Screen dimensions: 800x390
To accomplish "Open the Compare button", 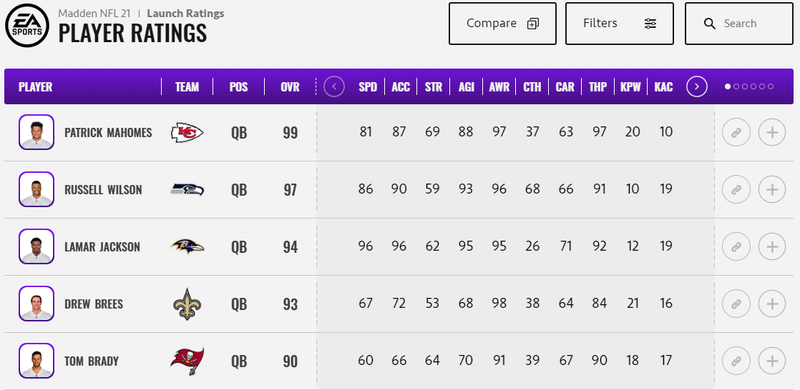I will tap(503, 23).
